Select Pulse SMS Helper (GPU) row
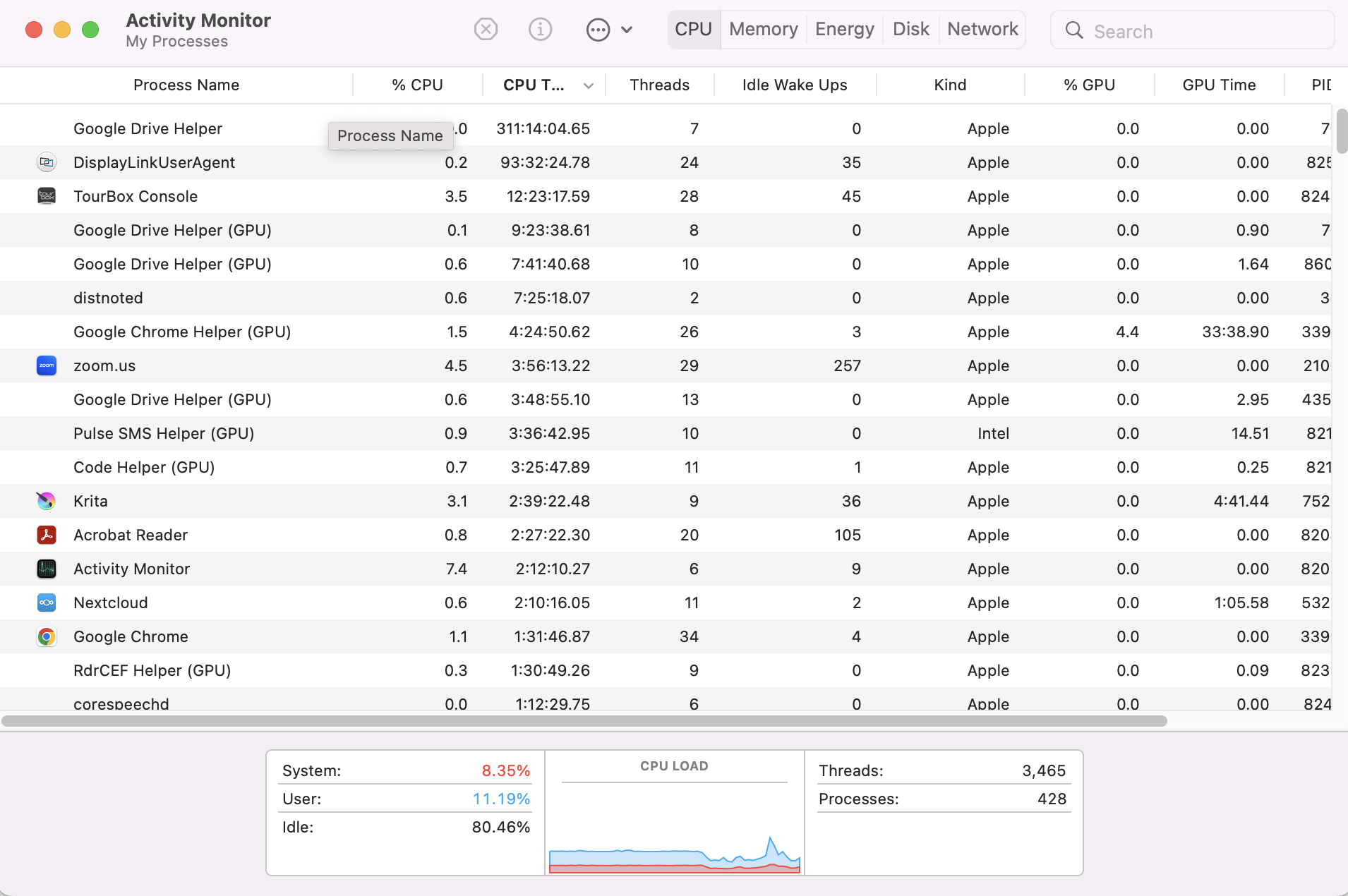1348x896 pixels. pyautogui.click(x=666, y=433)
